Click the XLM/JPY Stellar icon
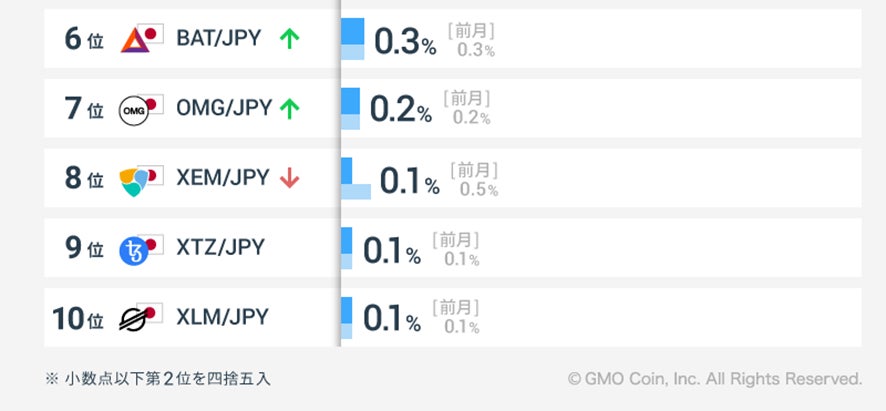 [140, 318]
